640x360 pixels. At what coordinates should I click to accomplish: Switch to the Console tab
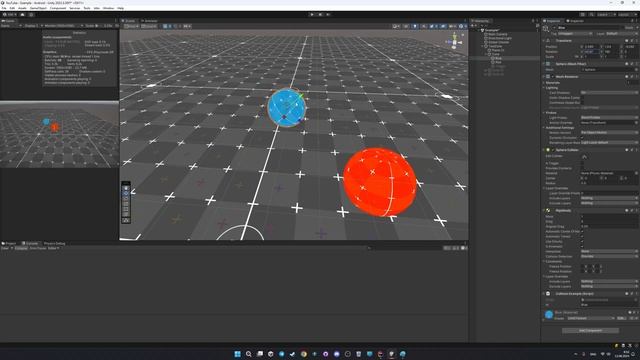[30, 244]
